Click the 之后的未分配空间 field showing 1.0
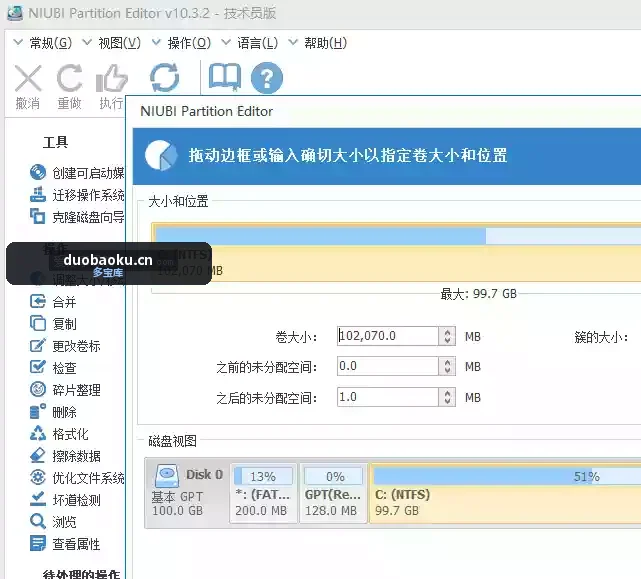 [x=388, y=397]
